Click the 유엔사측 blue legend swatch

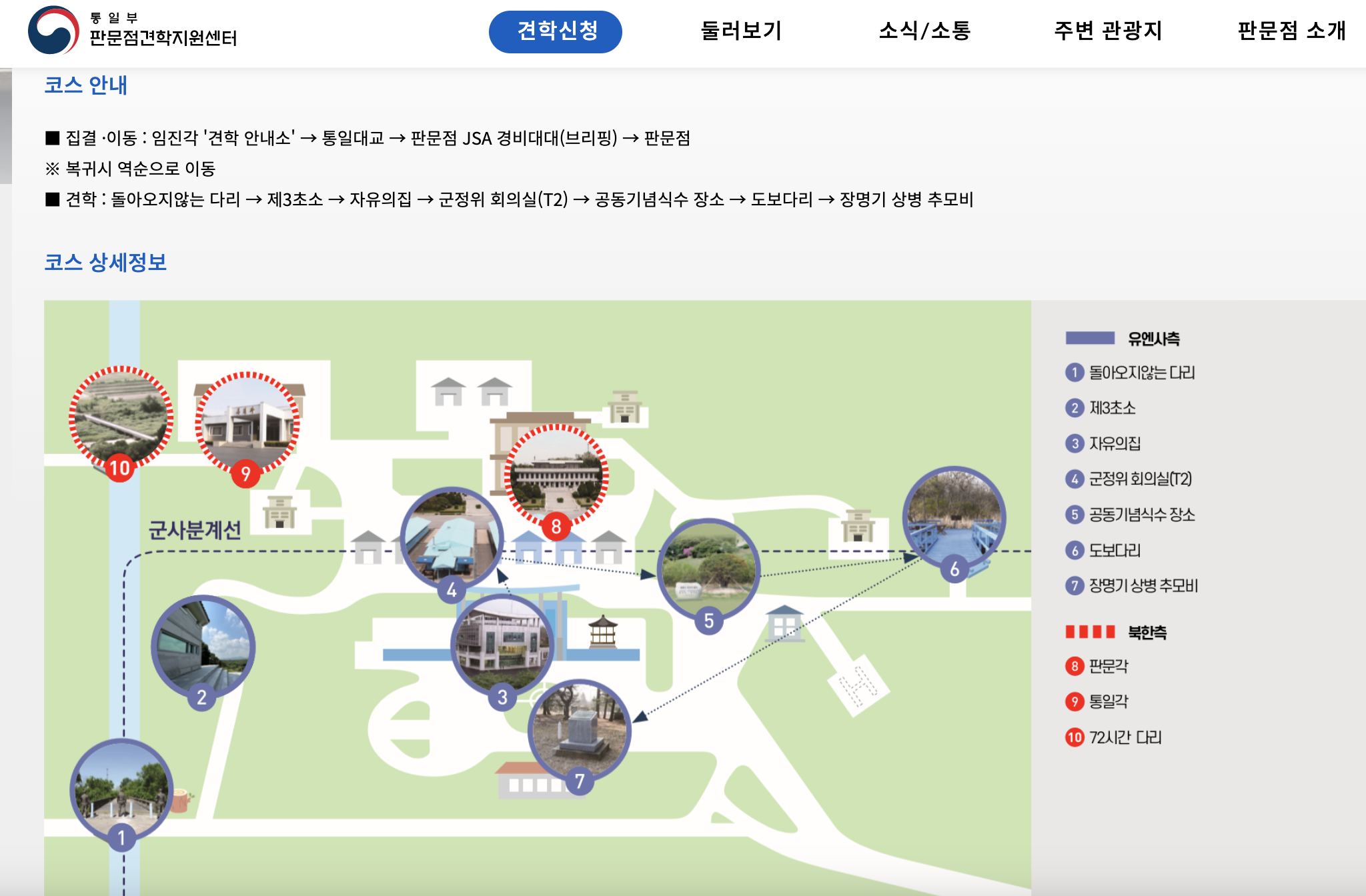(1090, 338)
